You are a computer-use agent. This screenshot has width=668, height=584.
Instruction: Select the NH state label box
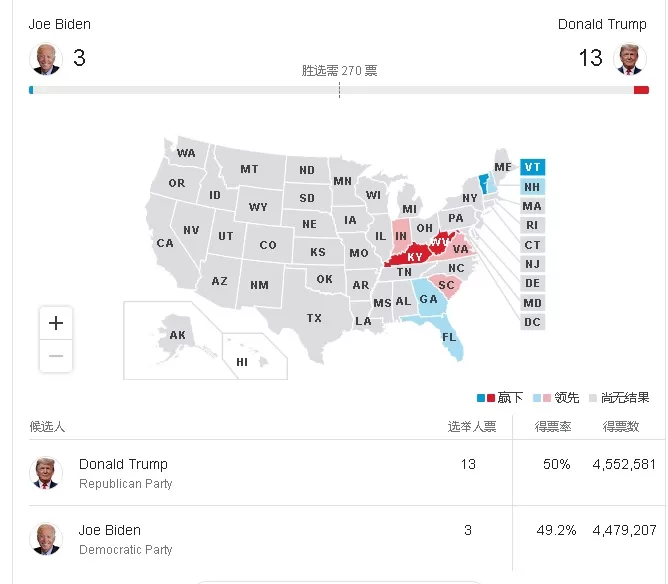coord(533,187)
